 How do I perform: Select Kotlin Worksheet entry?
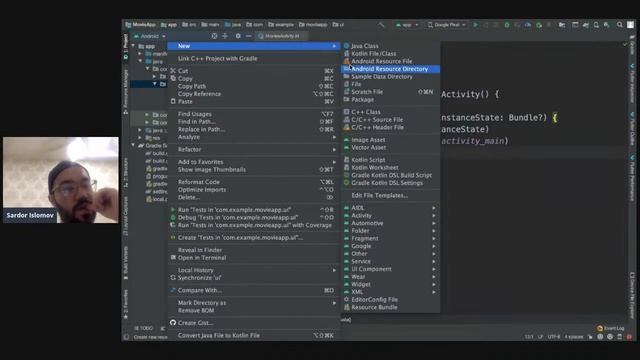click(390, 167)
